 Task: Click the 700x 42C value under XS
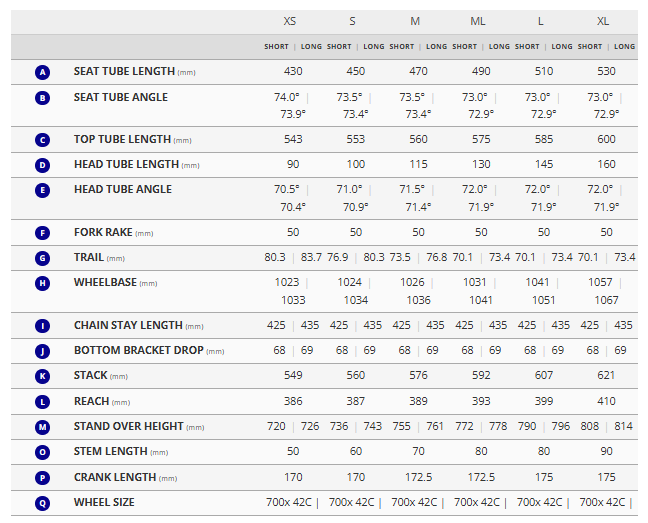[x=291, y=502]
